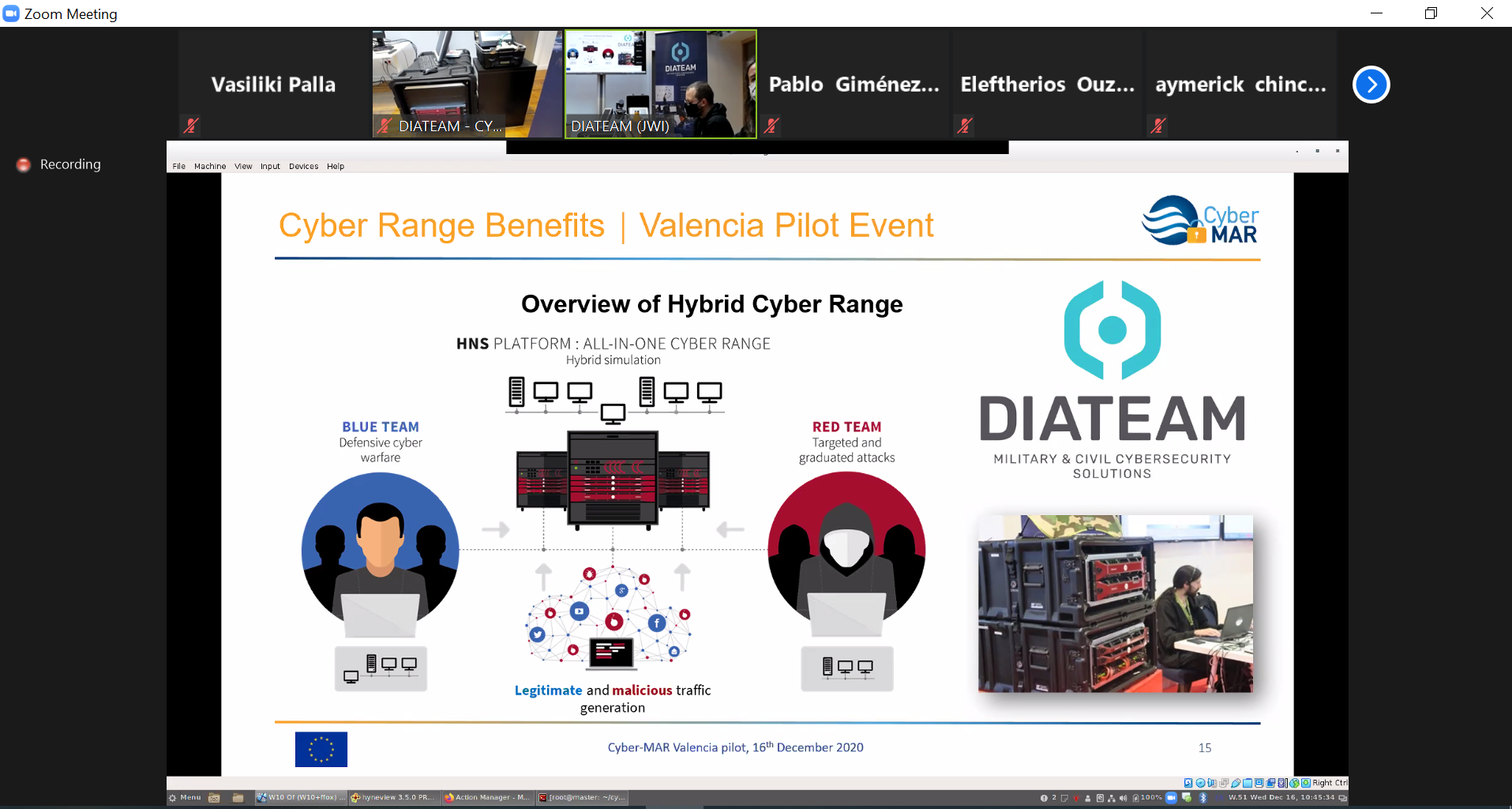1512x809 pixels.
Task: Click the Eleftherios Ouz participant tile
Action: pos(1047,85)
